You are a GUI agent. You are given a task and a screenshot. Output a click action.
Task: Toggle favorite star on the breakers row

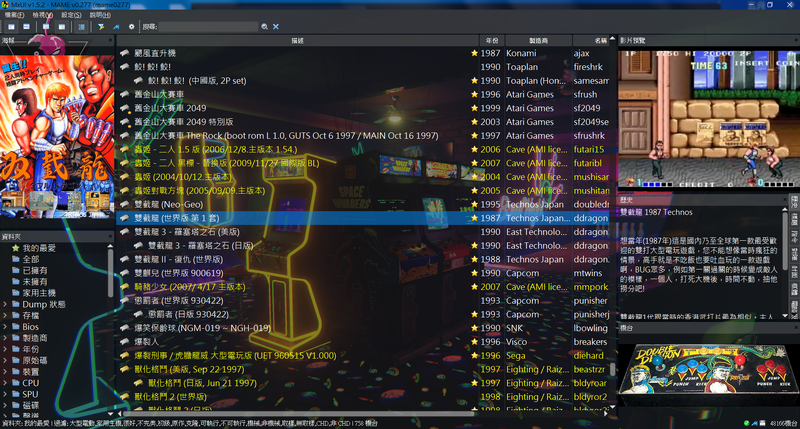coord(474,342)
